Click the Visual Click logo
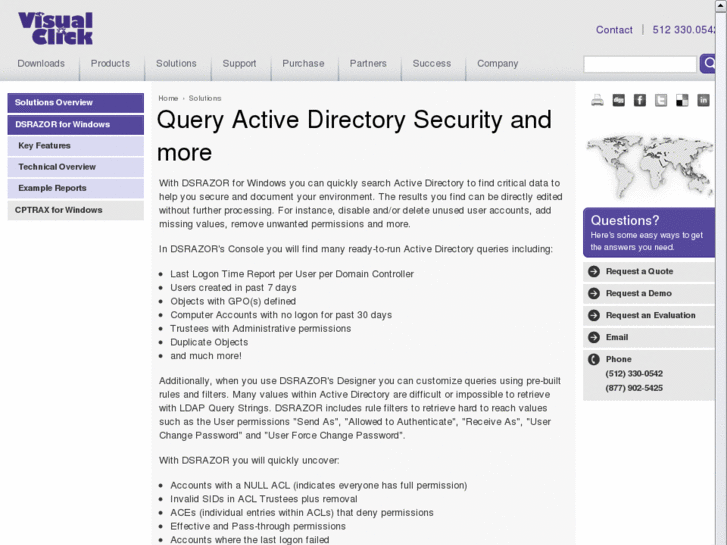This screenshot has height=545, width=727. tap(55, 28)
